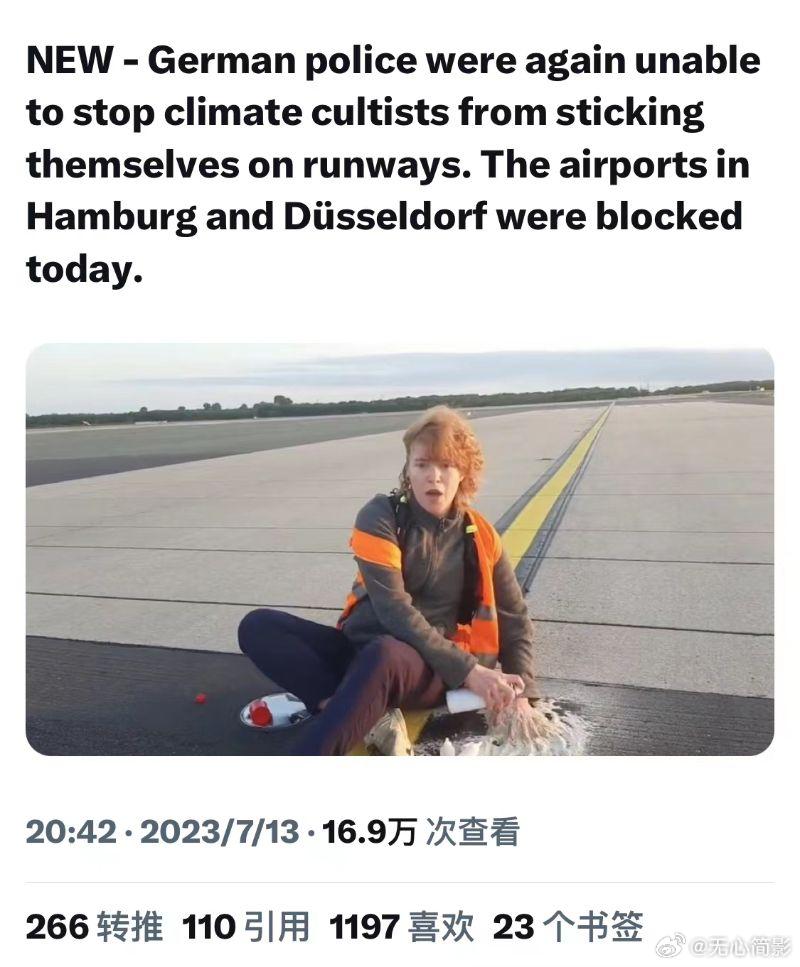This screenshot has height=967, width=800.
Task: Open the runway protester video thumbnail
Action: pos(400,549)
